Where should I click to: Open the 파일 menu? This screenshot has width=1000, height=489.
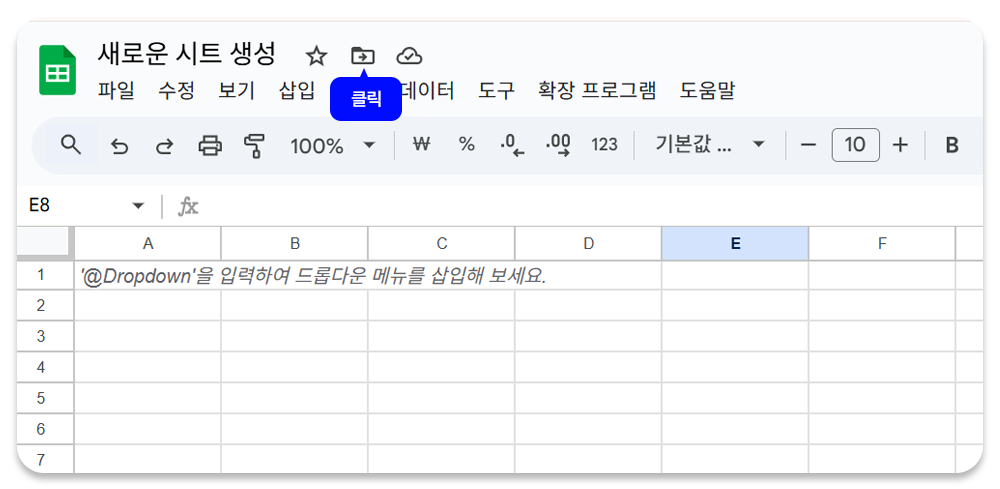[x=116, y=91]
